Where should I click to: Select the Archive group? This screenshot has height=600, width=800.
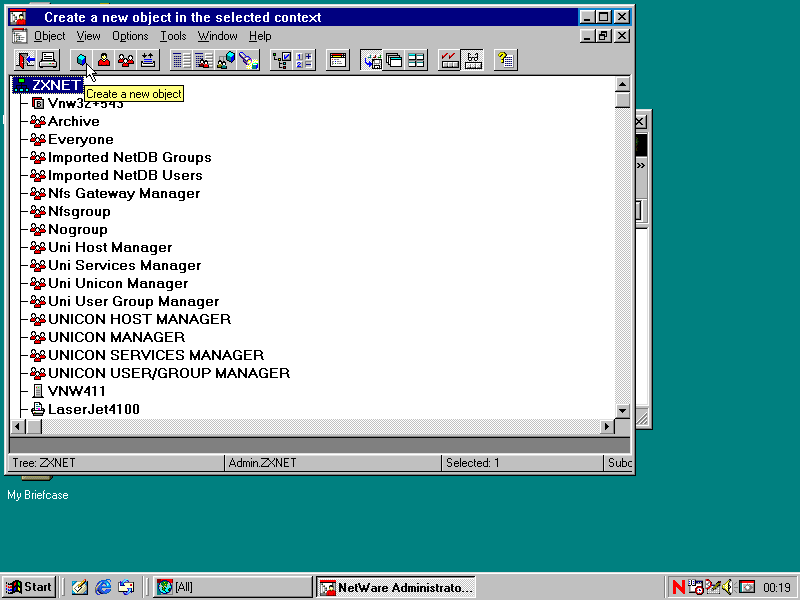tap(64, 121)
